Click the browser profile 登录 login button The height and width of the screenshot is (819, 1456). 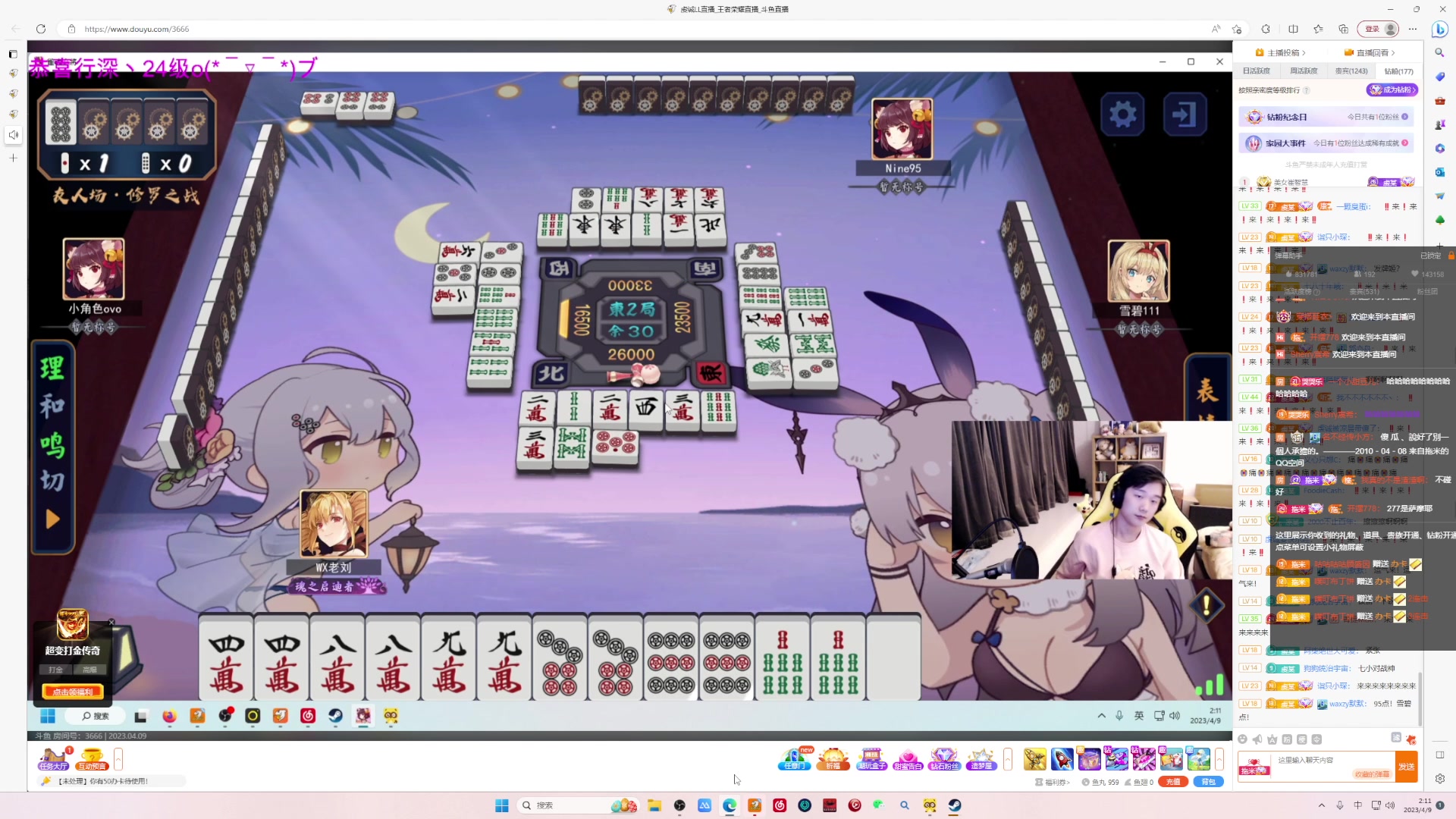(1379, 29)
